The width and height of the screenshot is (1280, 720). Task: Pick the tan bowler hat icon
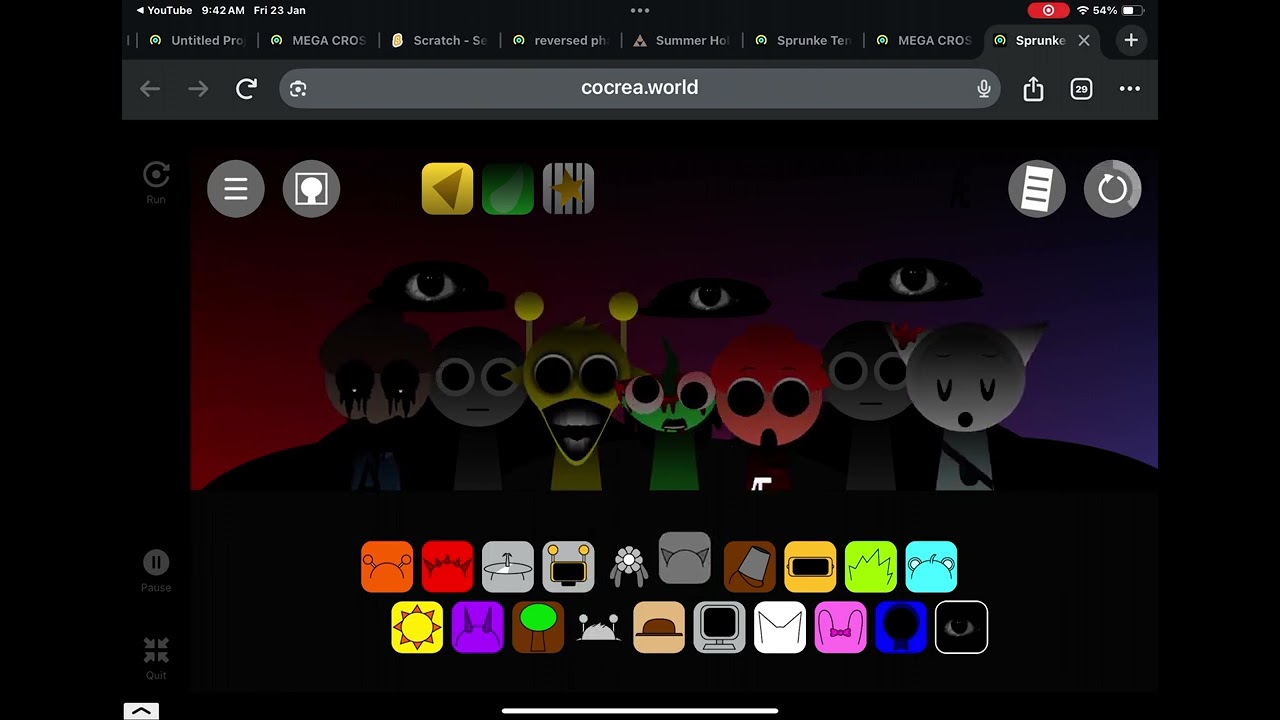coord(659,627)
